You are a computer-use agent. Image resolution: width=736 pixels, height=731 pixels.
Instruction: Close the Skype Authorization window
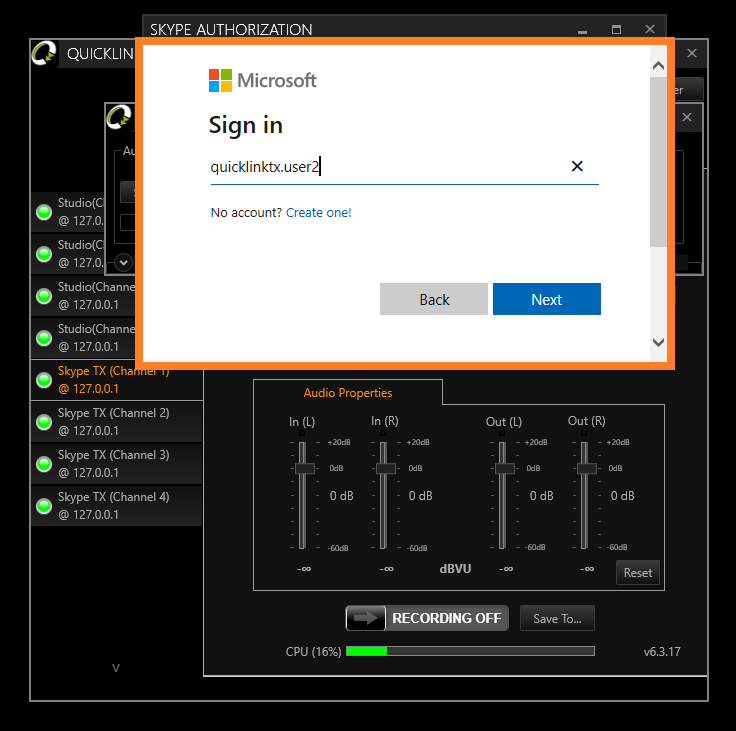tap(650, 29)
